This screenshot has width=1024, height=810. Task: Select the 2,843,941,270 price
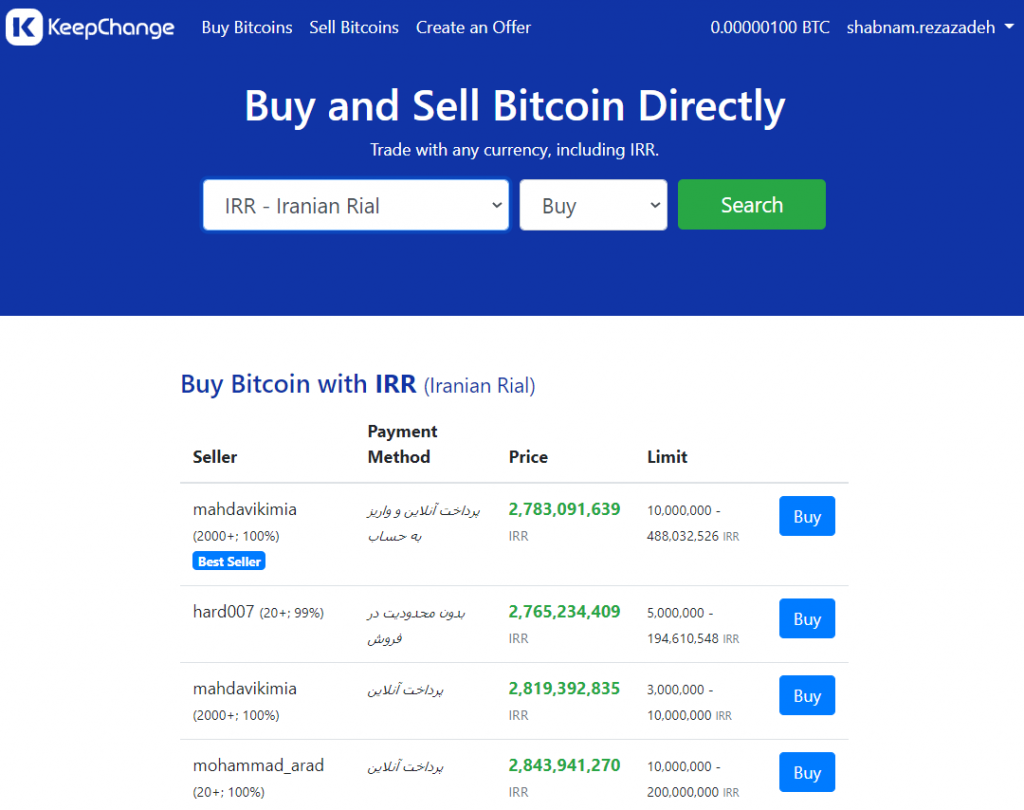pyautogui.click(x=564, y=766)
